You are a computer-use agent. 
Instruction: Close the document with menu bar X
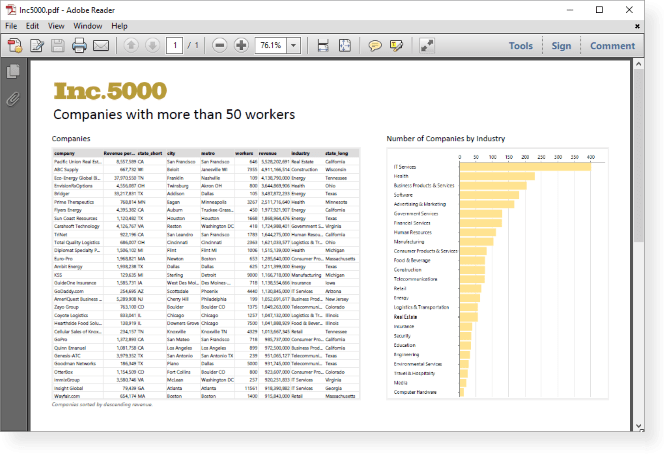[x=637, y=26]
